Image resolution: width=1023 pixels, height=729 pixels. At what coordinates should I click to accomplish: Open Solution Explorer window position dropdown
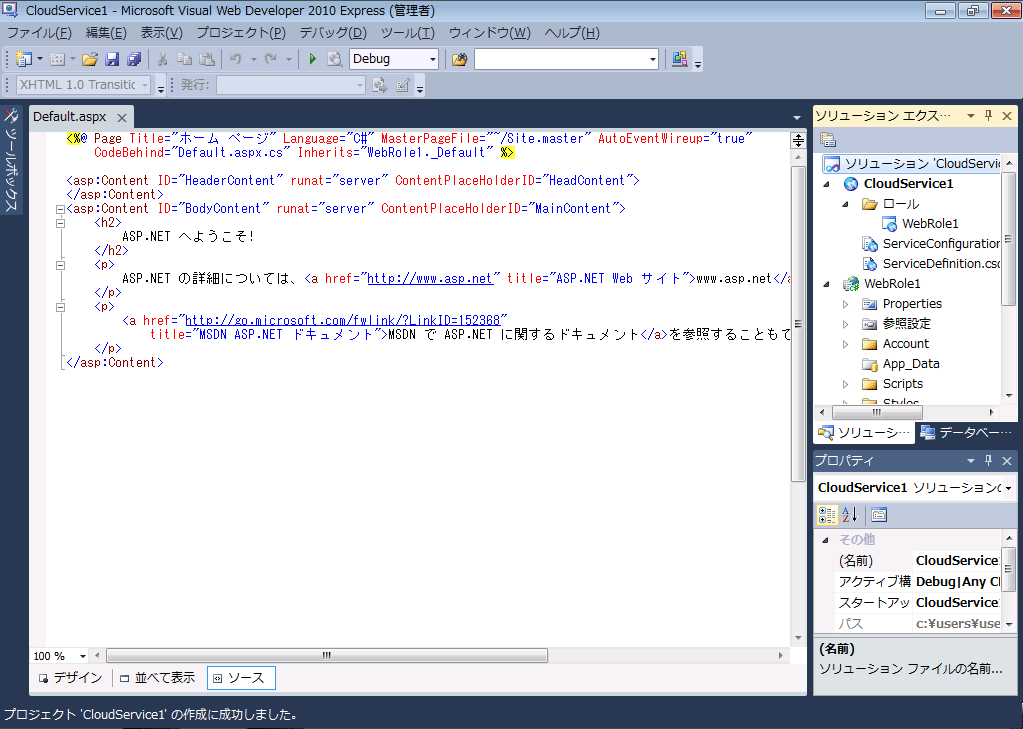pos(971,116)
